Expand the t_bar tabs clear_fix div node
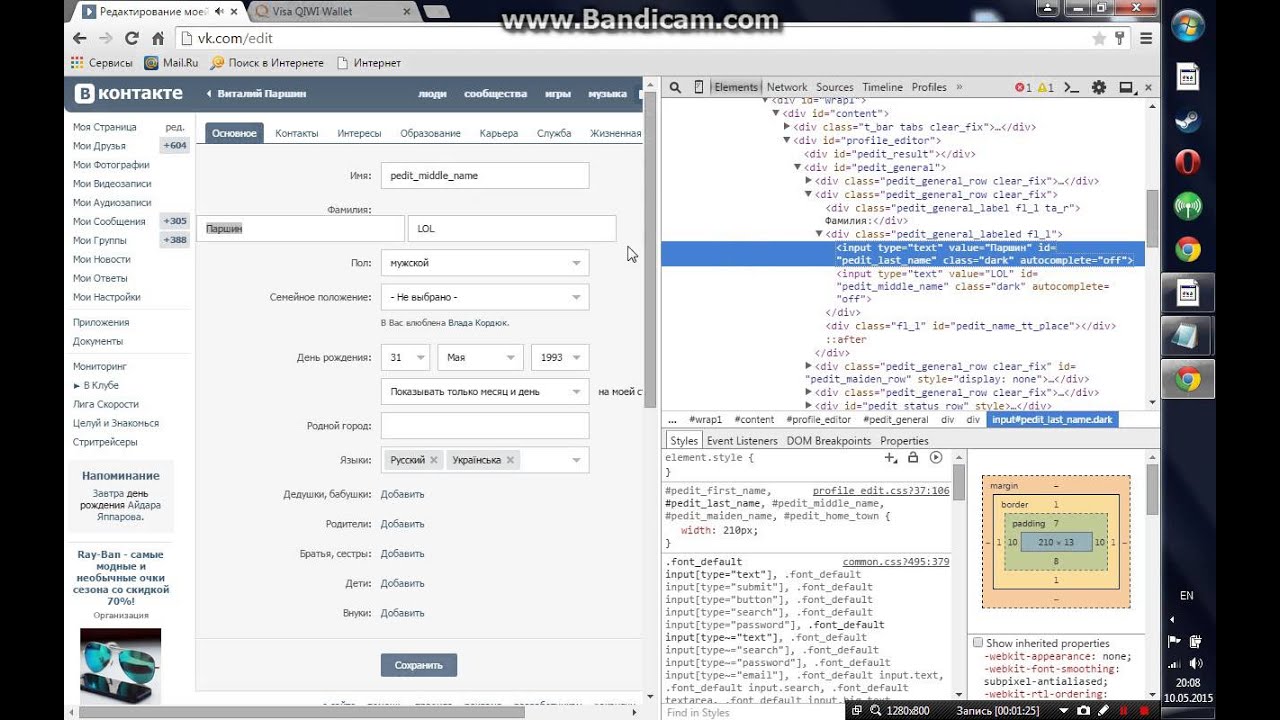 click(787, 127)
